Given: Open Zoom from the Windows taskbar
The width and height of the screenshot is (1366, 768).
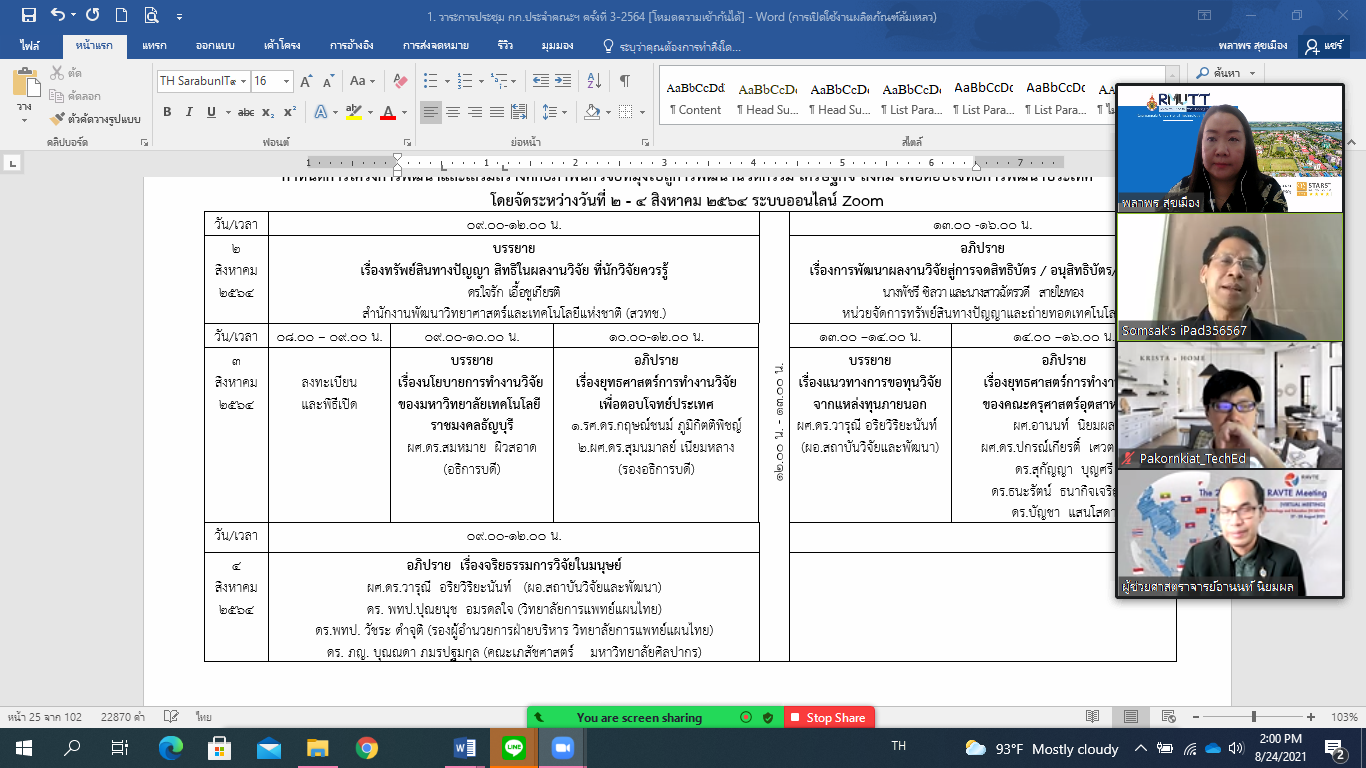Looking at the screenshot, I should tap(561, 747).
